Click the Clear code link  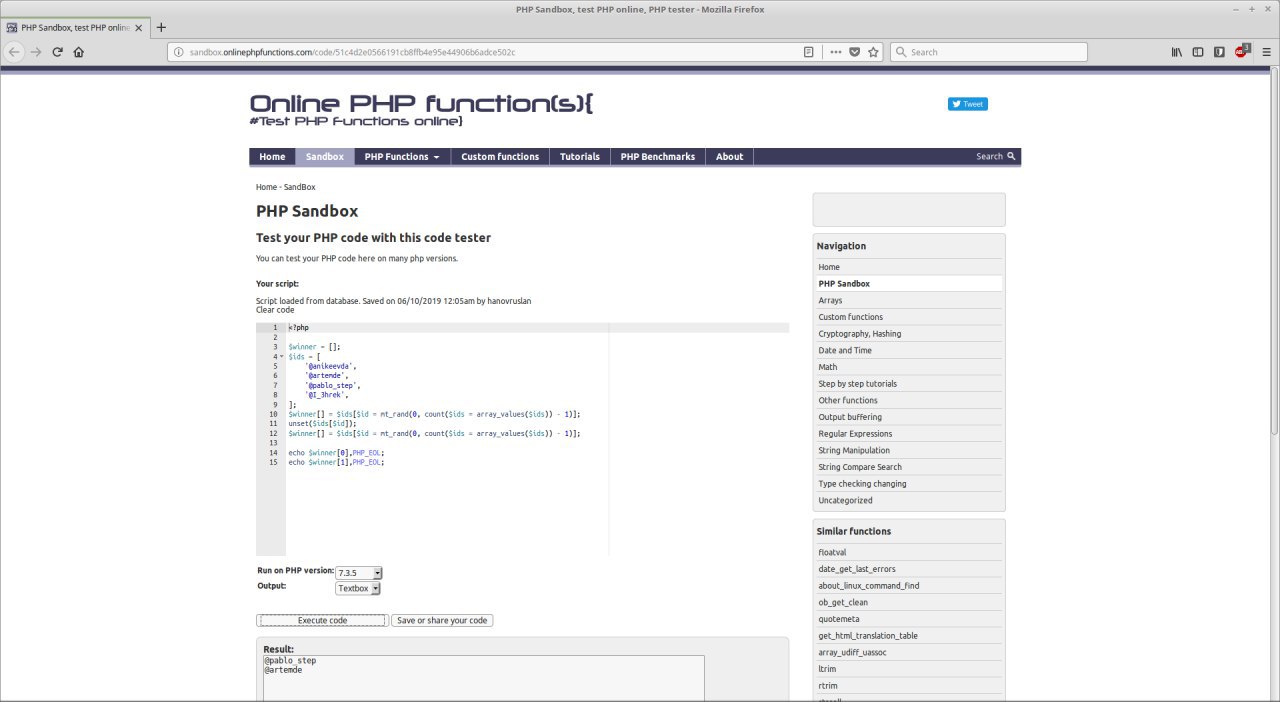[275, 310]
